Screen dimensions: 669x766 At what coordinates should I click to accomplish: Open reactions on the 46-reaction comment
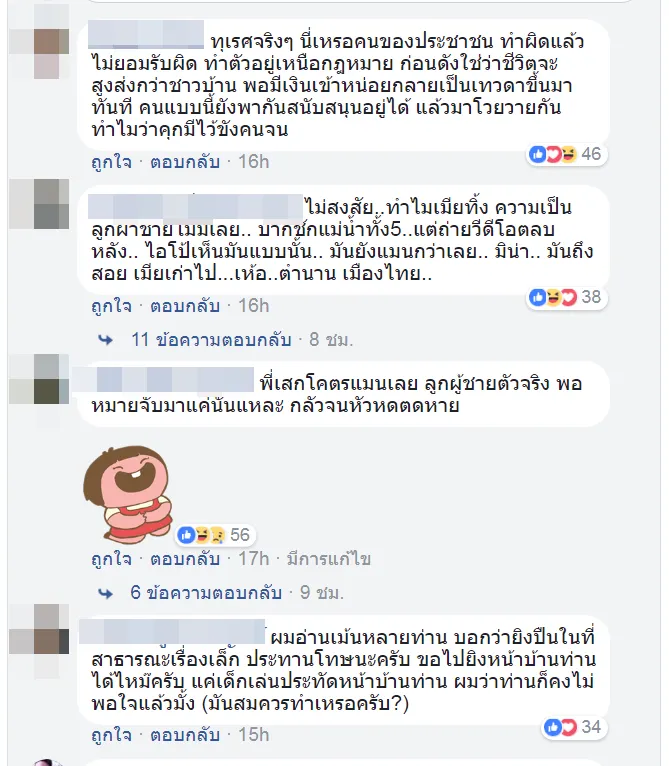click(566, 154)
